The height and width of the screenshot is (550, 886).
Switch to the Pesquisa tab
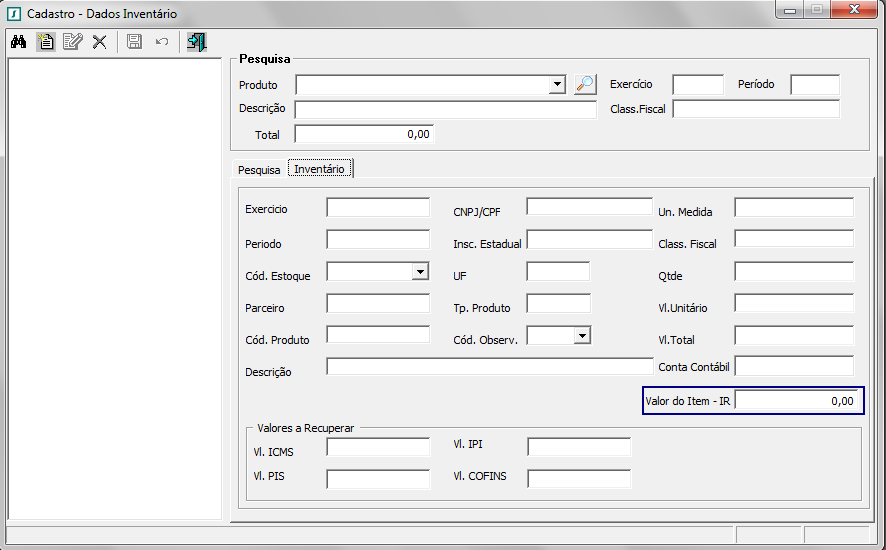[259, 170]
